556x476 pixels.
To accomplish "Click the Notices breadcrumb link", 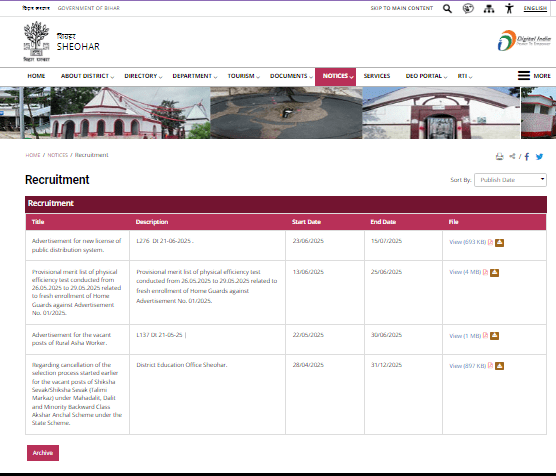I will pos(57,155).
